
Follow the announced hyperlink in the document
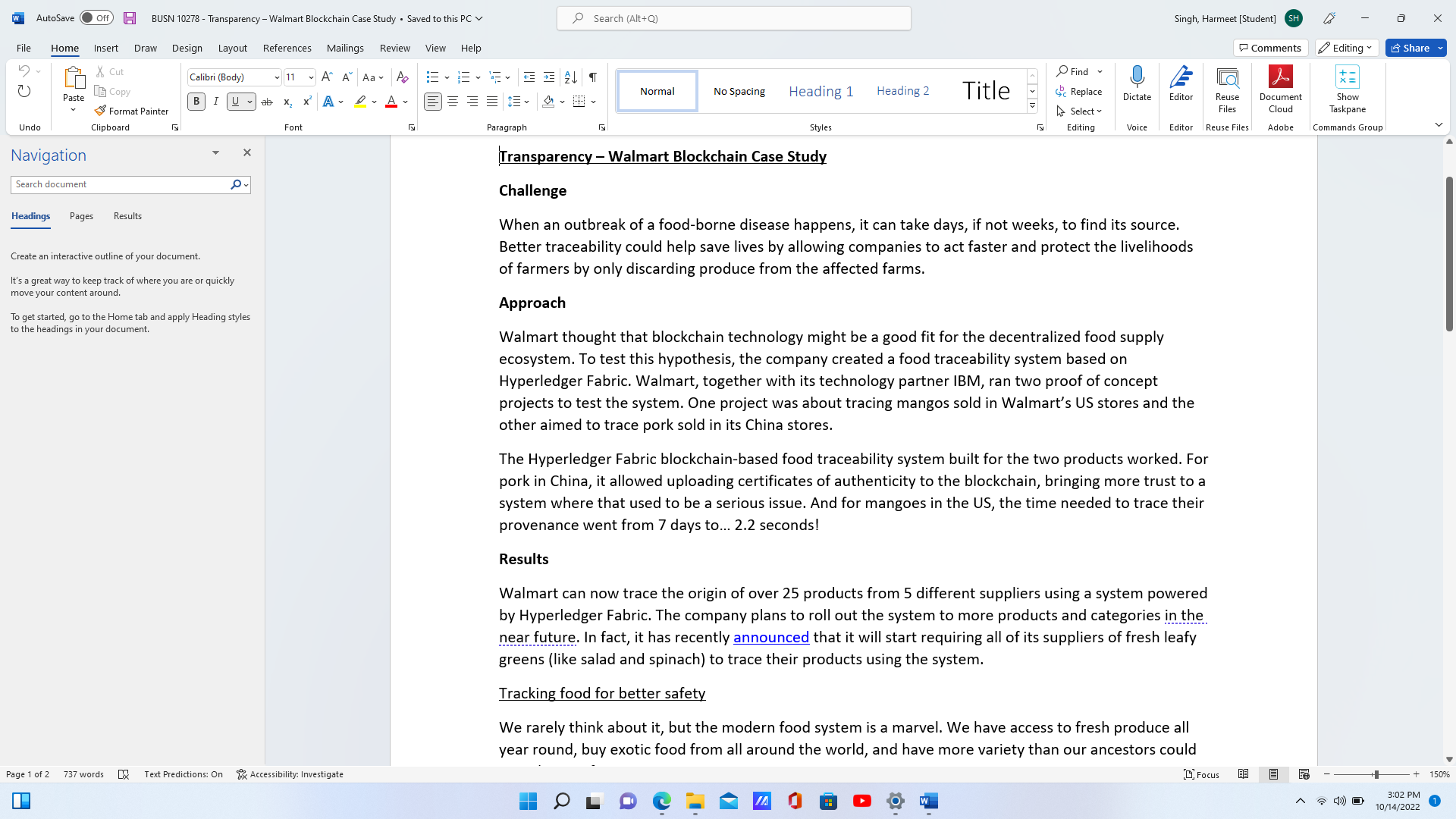(771, 637)
